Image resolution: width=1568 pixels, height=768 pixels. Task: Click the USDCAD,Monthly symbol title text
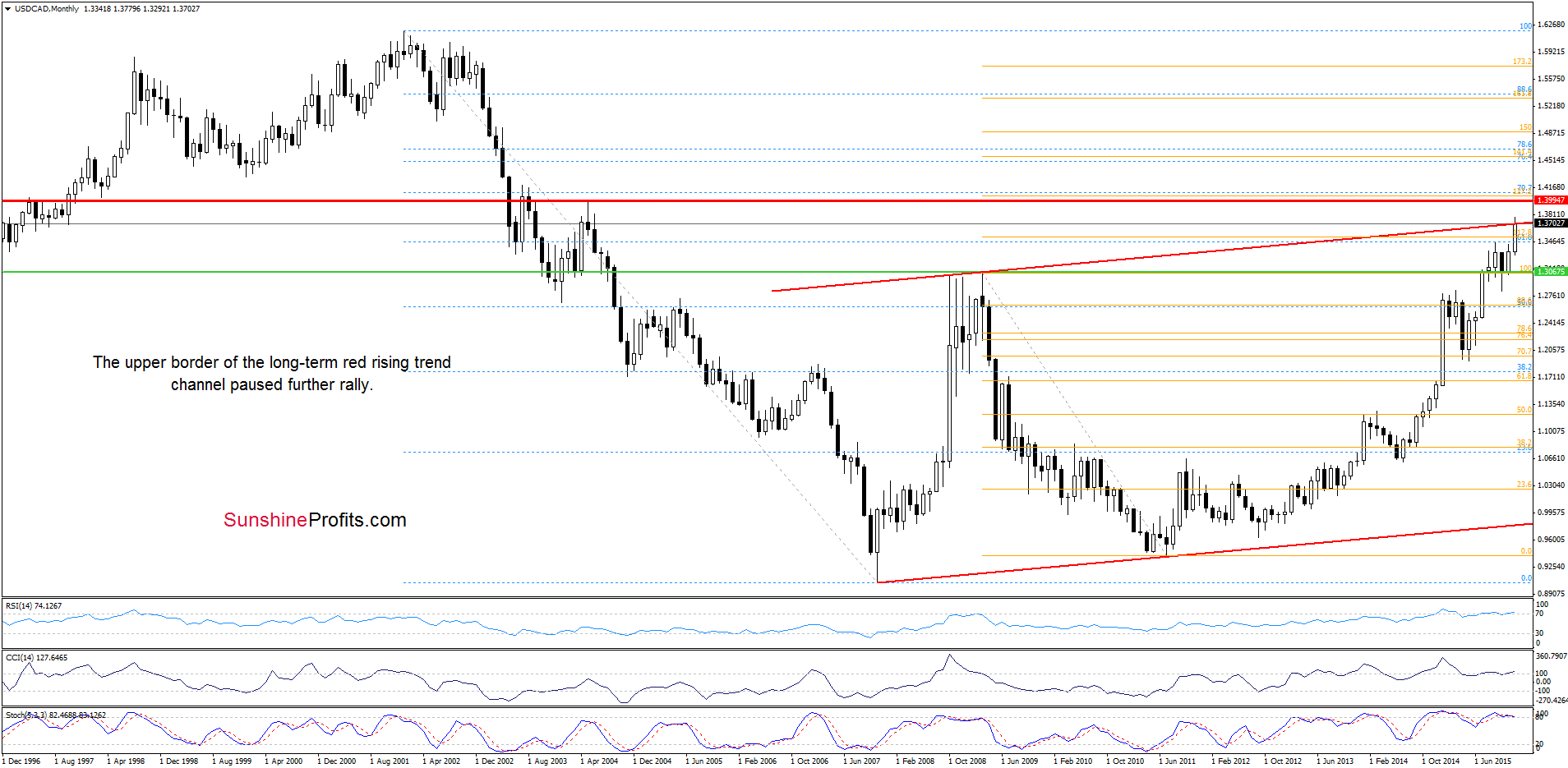[x=47, y=9]
